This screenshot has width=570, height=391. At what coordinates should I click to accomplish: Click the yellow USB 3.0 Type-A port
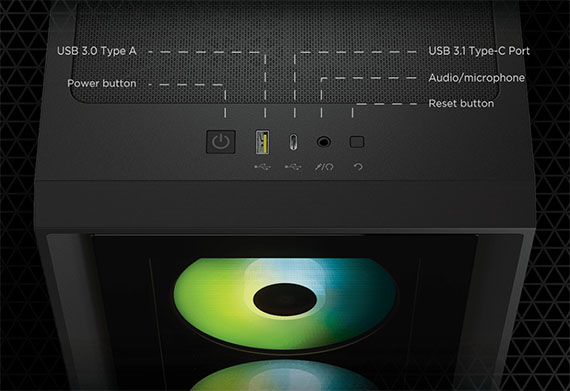[262, 142]
